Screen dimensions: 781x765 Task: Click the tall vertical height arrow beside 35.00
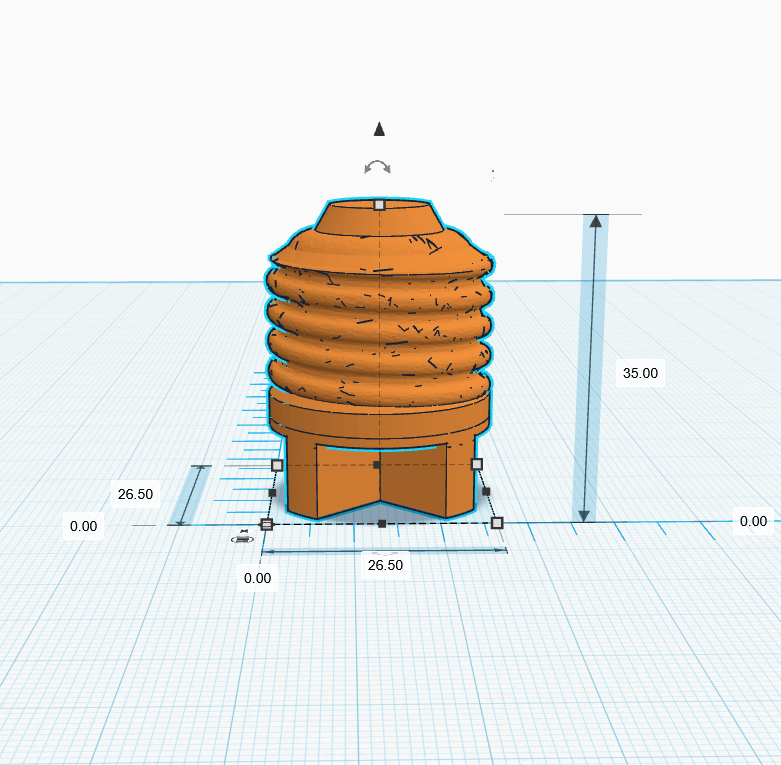coord(590,369)
